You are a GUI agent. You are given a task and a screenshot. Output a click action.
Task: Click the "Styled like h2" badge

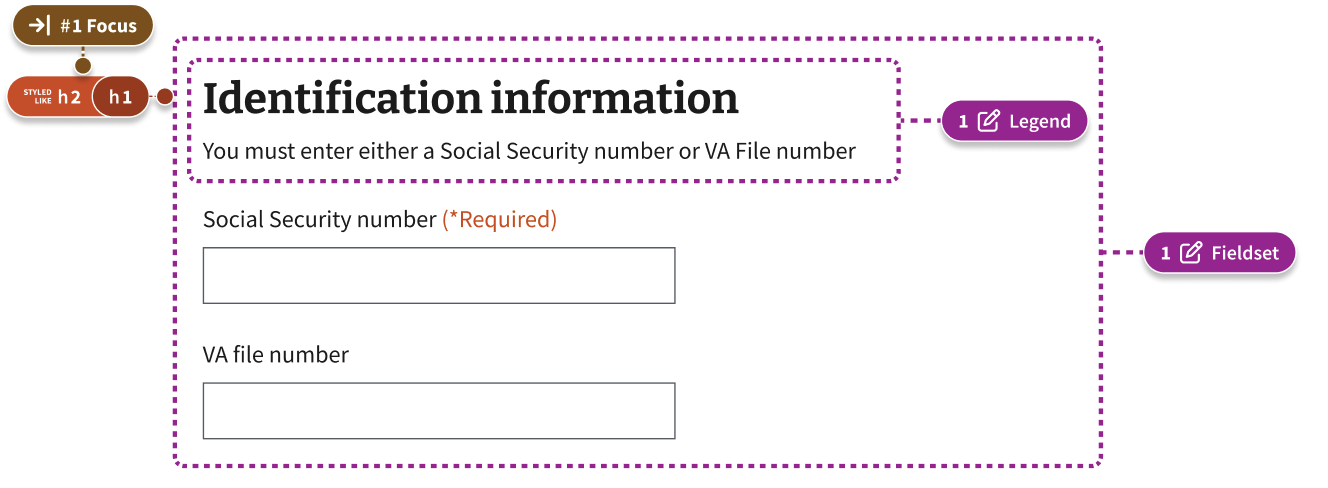(x=51, y=97)
